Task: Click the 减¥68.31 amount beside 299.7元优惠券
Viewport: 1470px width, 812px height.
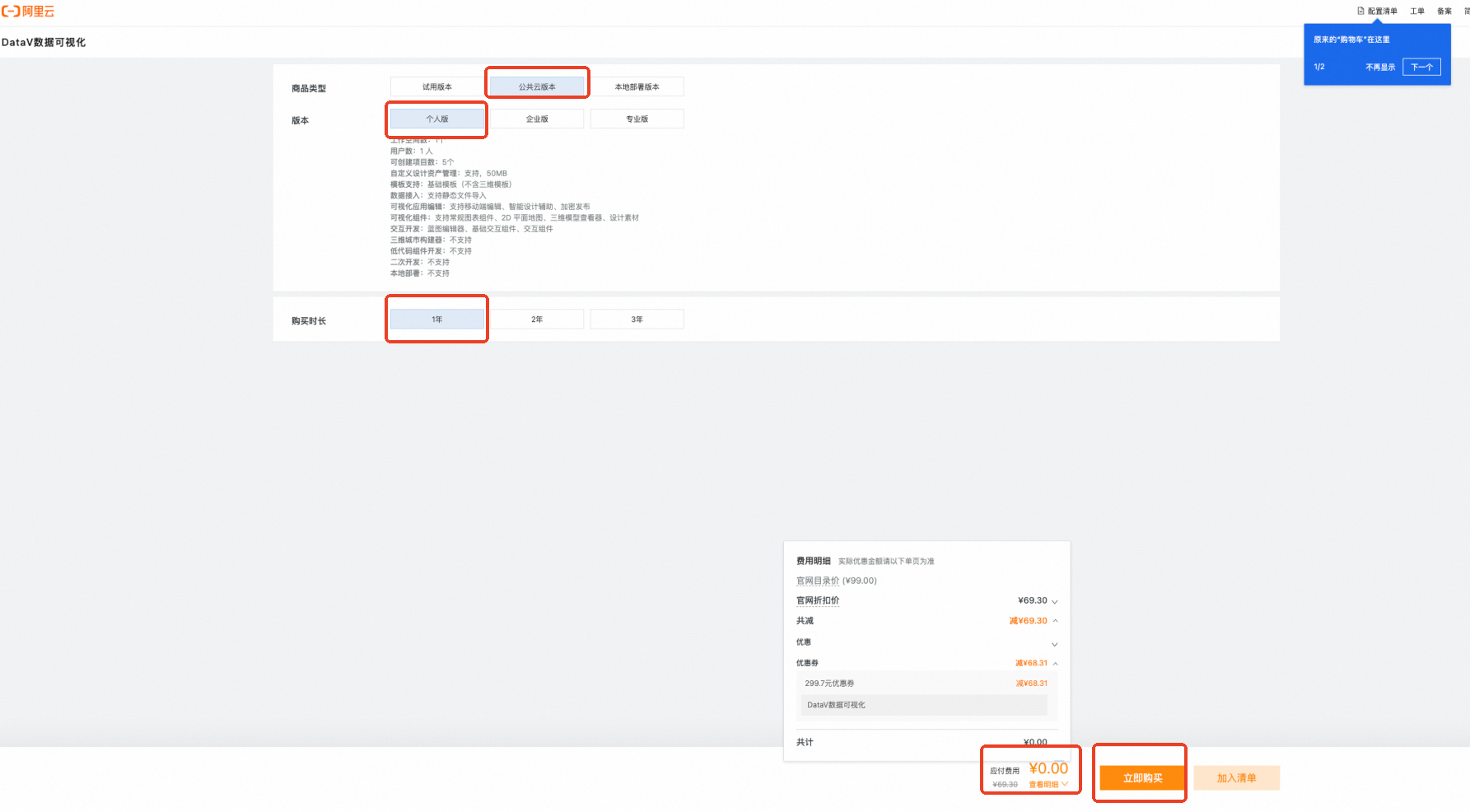Action: point(1032,683)
